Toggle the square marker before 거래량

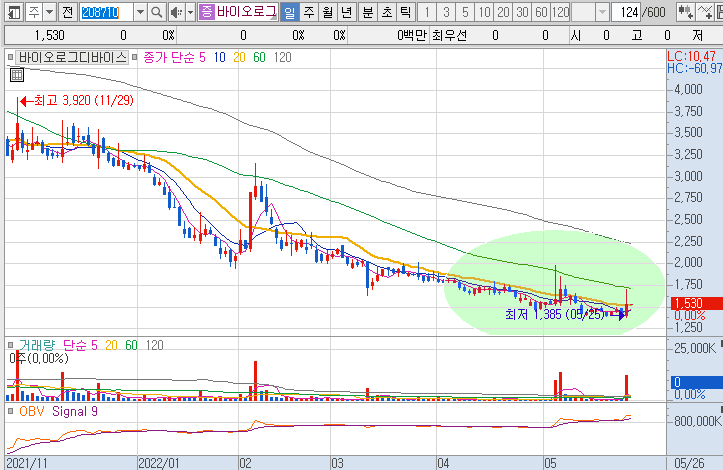click(x=11, y=345)
